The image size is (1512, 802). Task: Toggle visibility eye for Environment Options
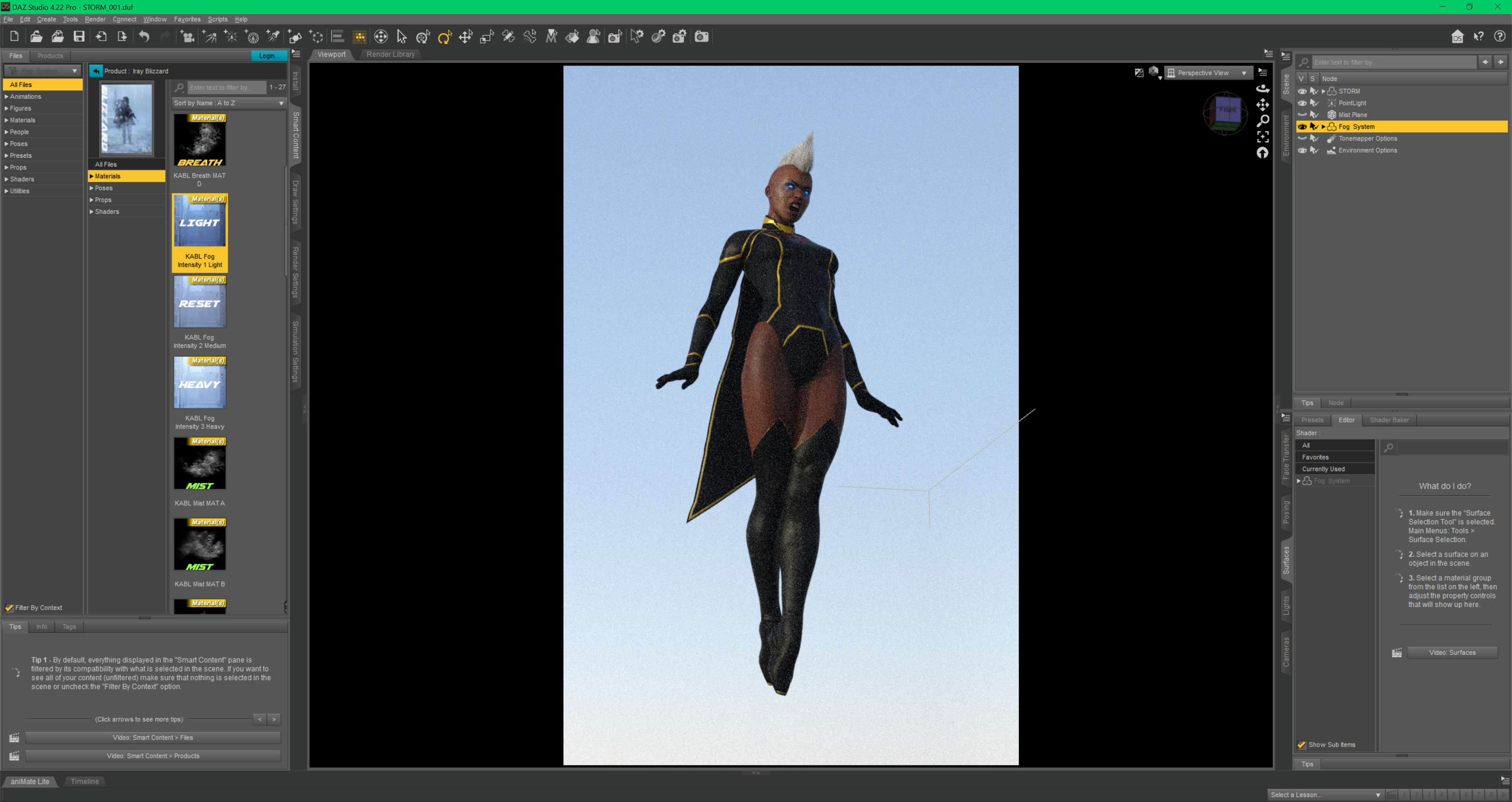pyautogui.click(x=1302, y=150)
